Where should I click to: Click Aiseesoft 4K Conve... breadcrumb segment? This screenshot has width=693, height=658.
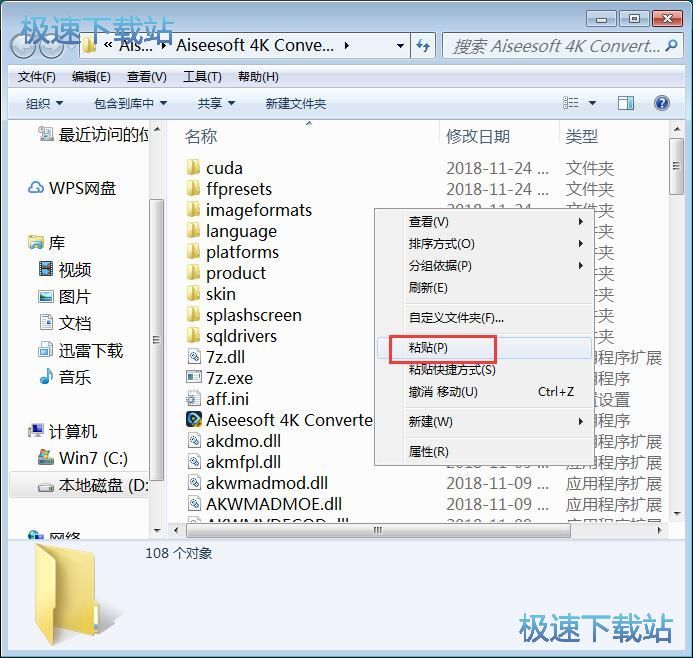tap(255, 46)
